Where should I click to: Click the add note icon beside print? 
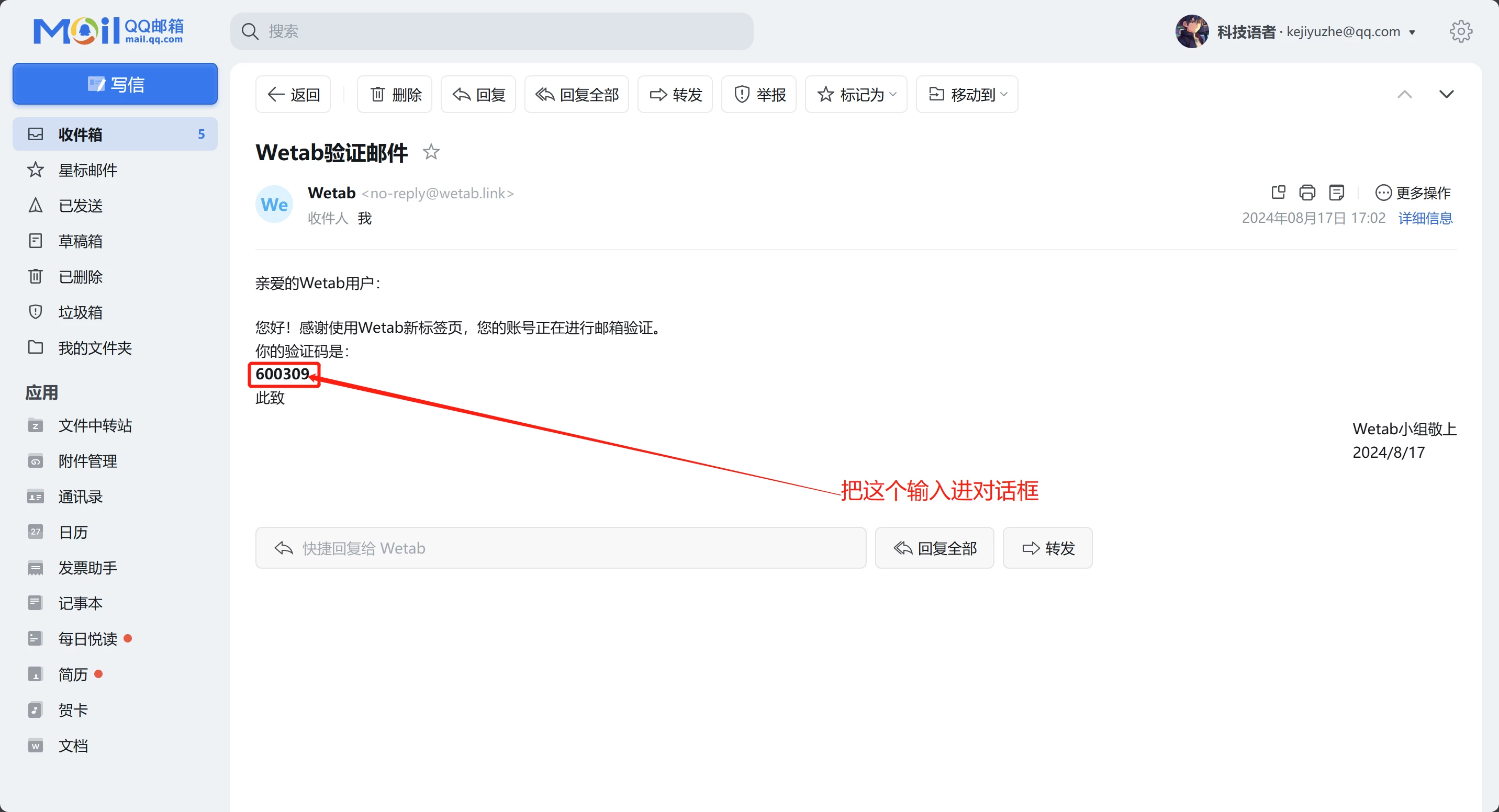[1337, 193]
